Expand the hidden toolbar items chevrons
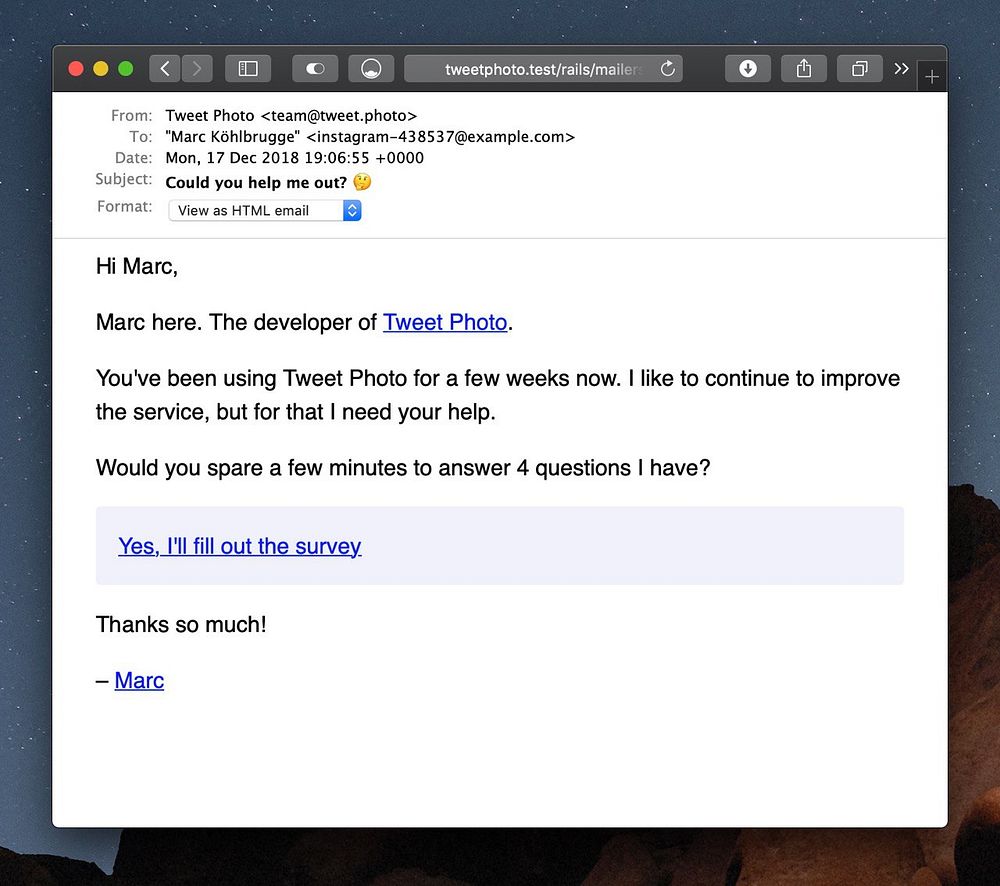Screen dimensions: 1000x886 pyautogui.click(x=901, y=68)
